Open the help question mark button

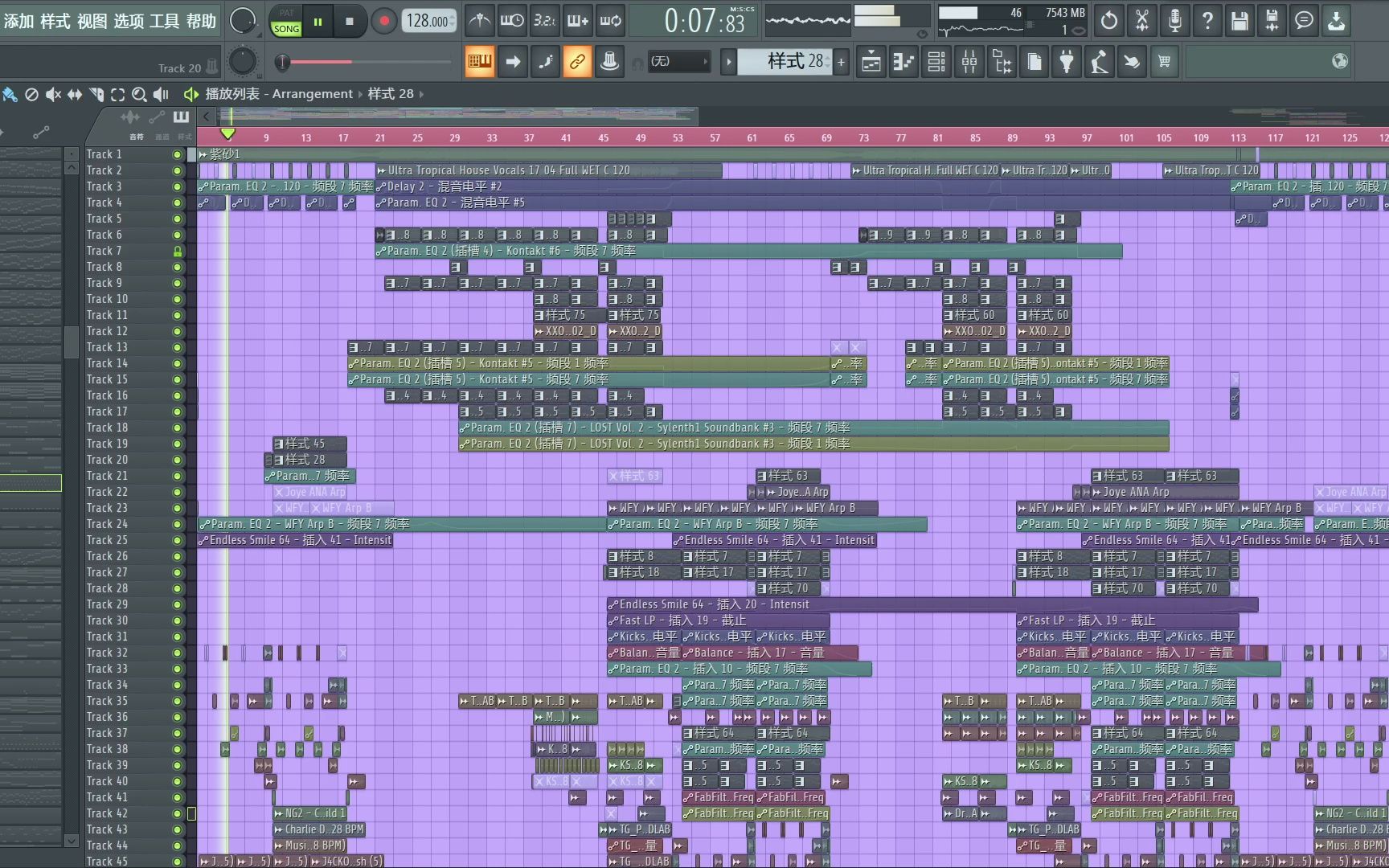tap(1207, 21)
